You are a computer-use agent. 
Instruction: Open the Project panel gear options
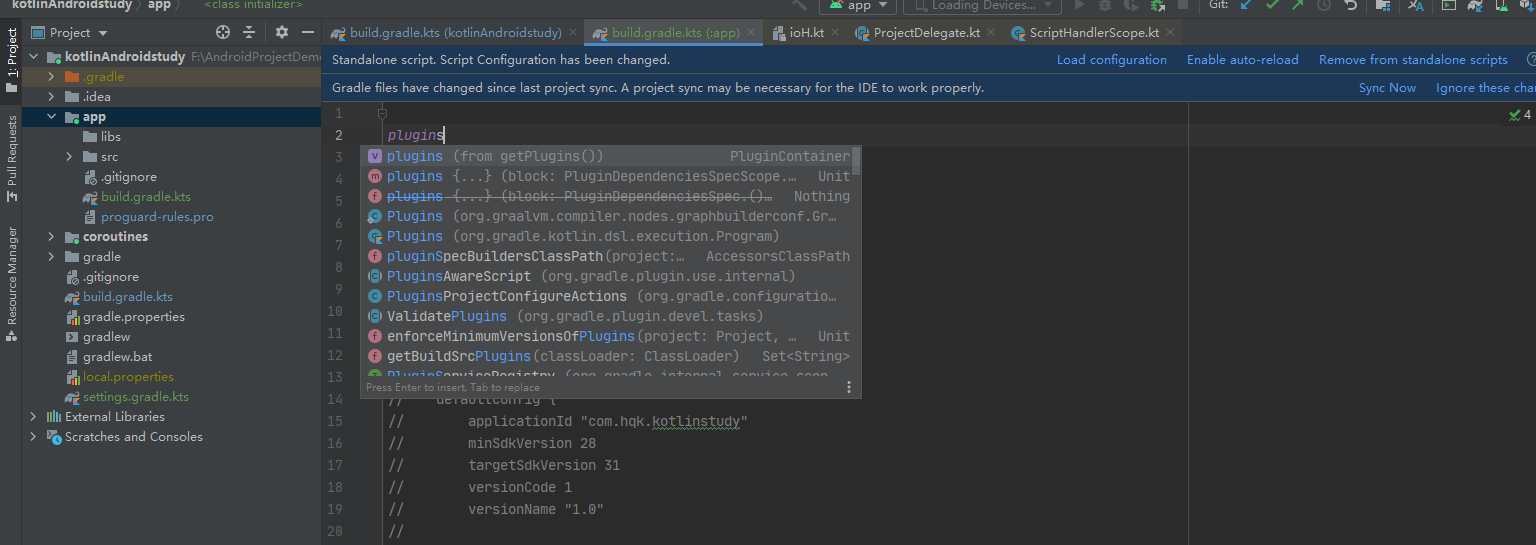point(282,32)
